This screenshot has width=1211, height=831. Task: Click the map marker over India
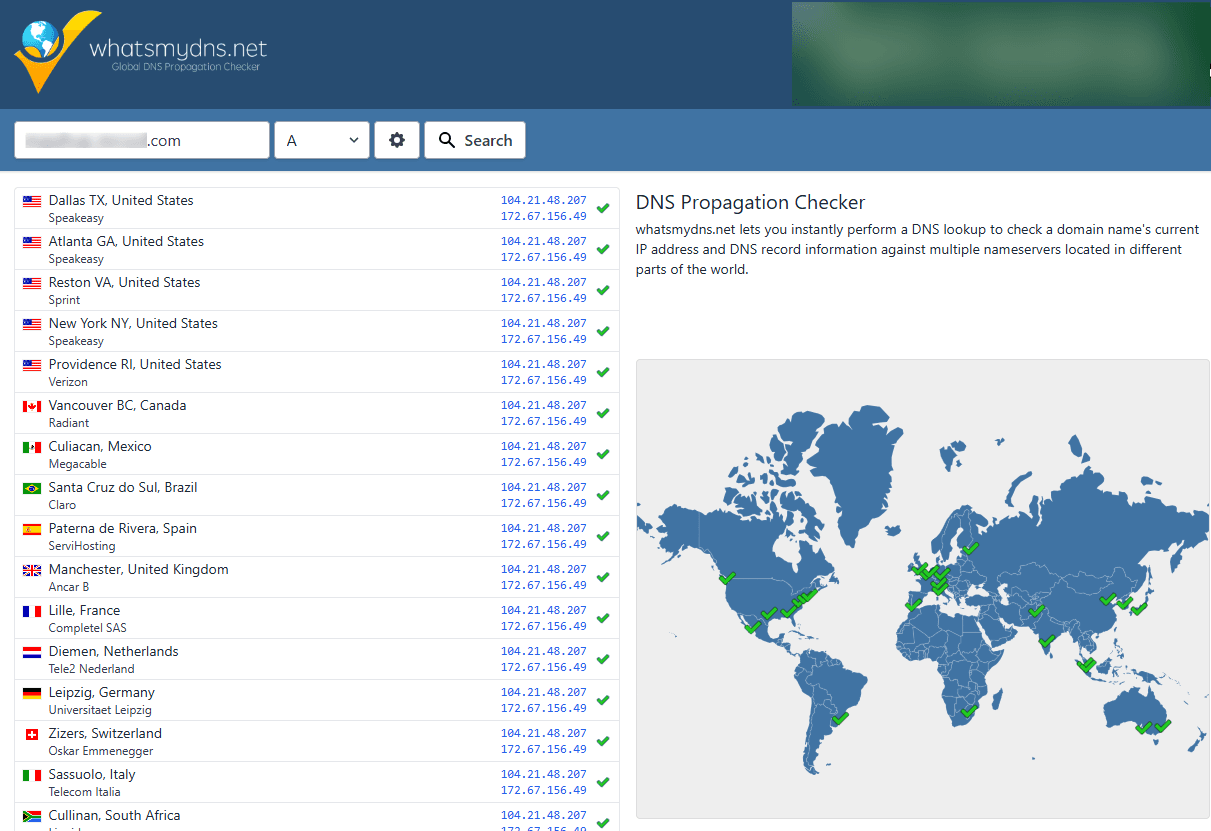[x=1046, y=640]
